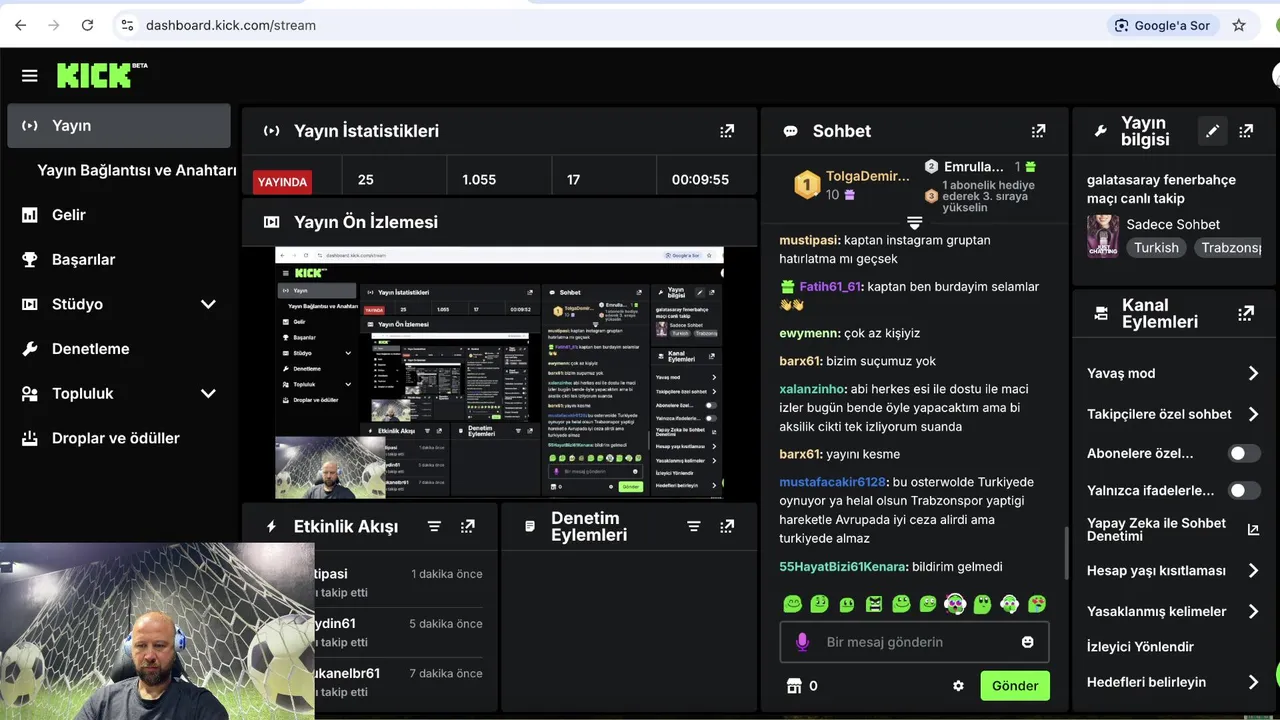Pop out the Etkinlik Akışı panel
Screen dimensions: 1280x720
click(x=467, y=526)
